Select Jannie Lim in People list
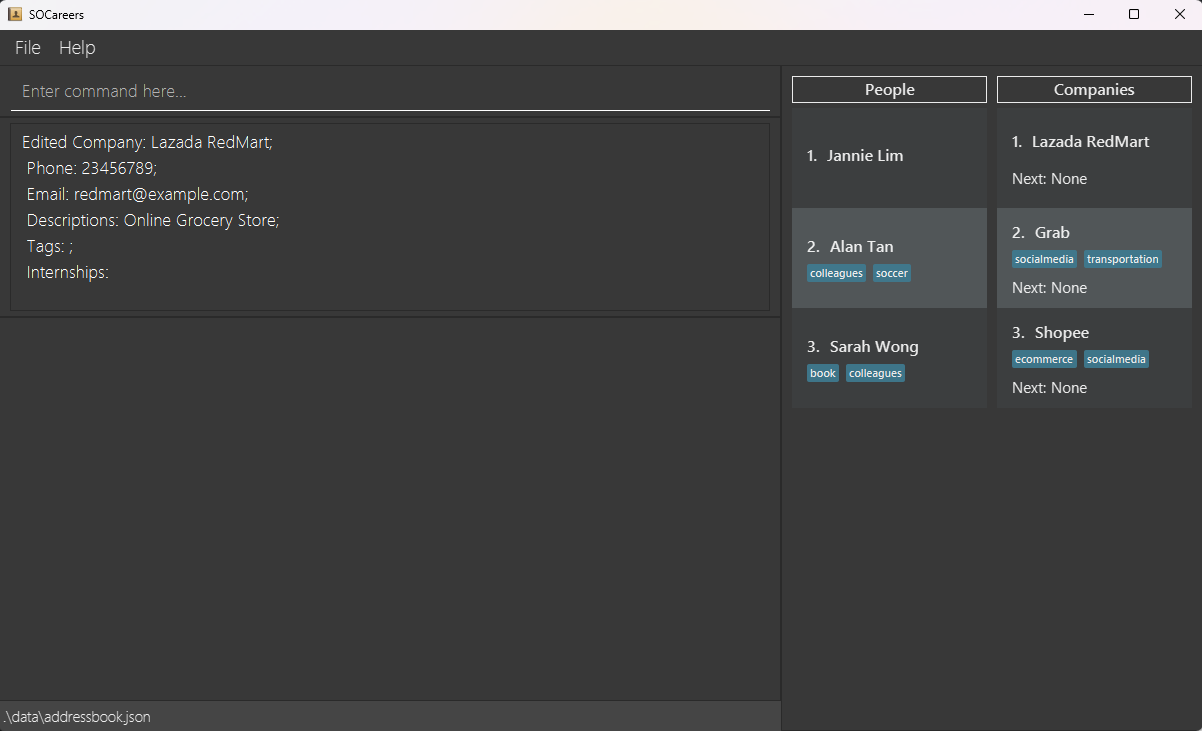1202x731 pixels. coord(889,156)
